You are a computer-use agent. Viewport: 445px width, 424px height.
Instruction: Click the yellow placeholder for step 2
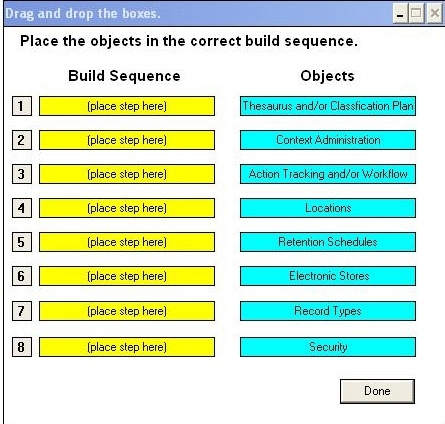click(x=127, y=140)
